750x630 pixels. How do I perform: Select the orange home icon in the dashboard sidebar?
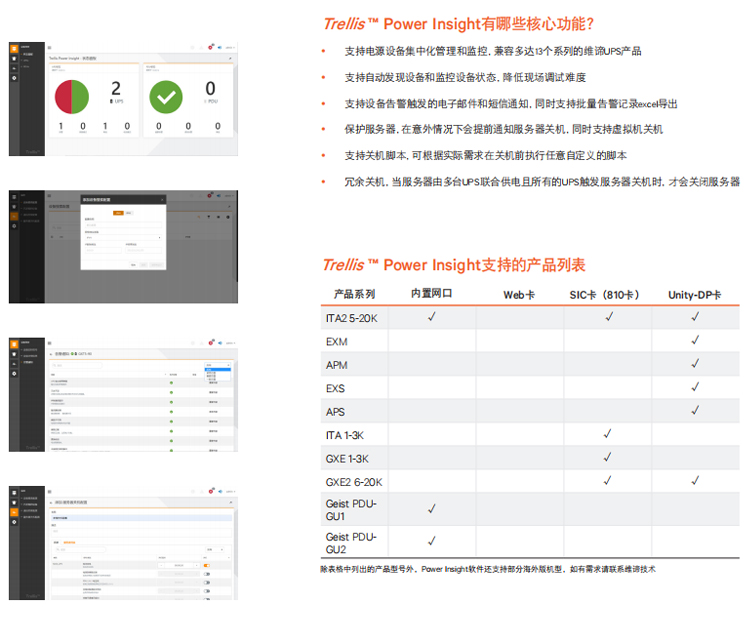pos(14,47)
